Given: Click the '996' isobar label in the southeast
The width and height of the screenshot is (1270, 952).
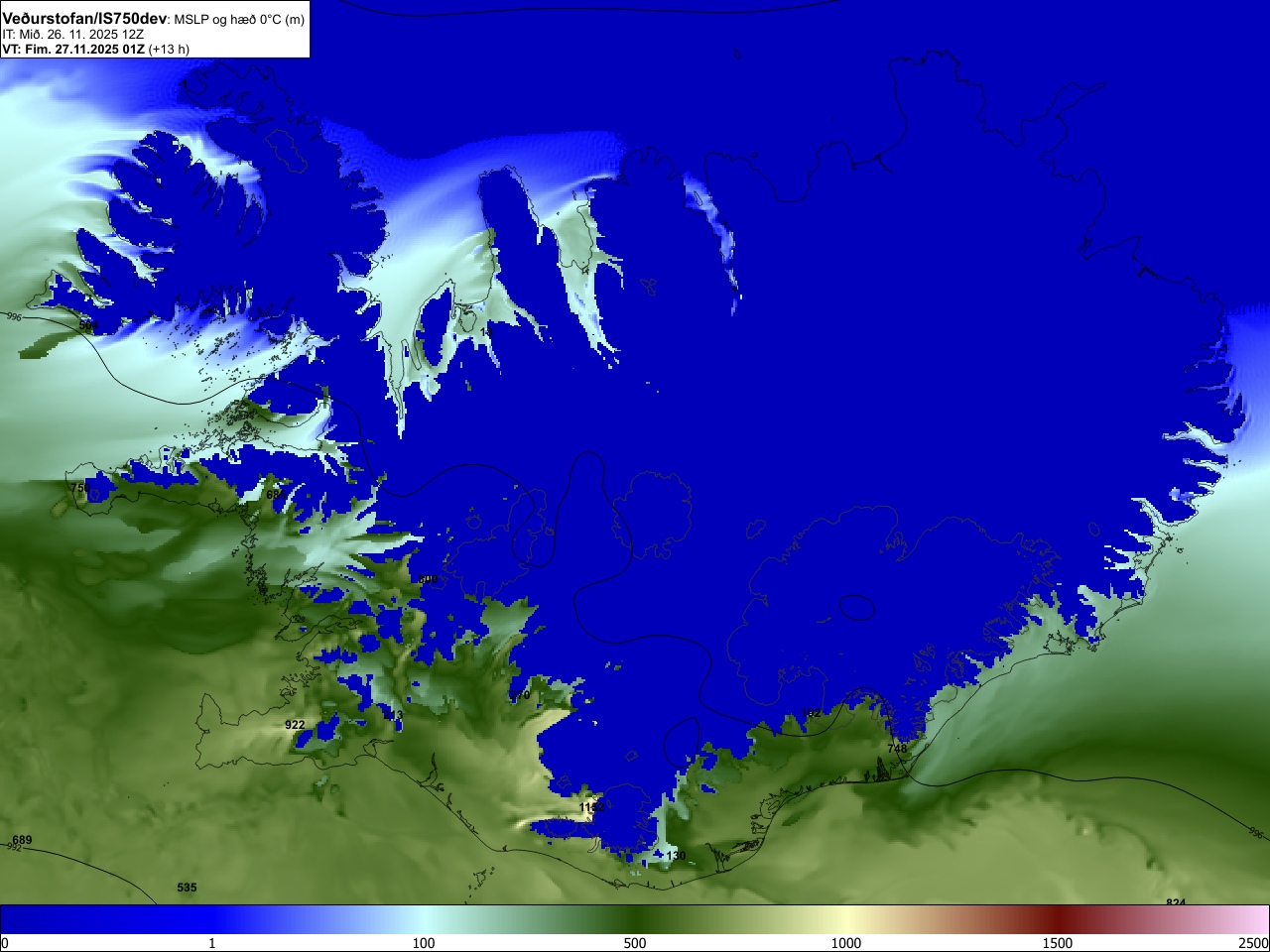Looking at the screenshot, I should (x=1255, y=834).
